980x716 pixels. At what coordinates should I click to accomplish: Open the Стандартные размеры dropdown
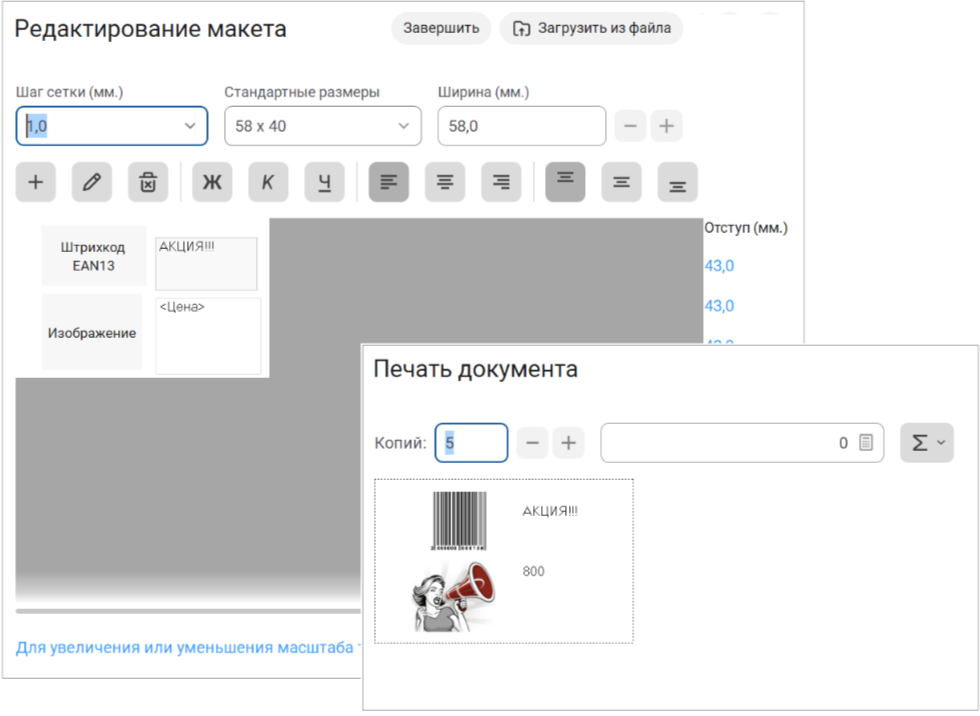322,126
